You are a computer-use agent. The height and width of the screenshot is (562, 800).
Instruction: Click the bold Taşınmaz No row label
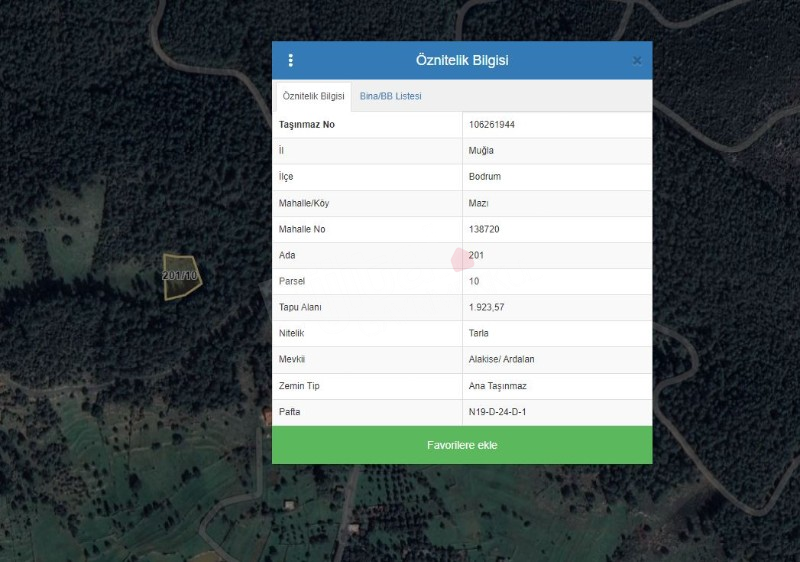click(308, 125)
